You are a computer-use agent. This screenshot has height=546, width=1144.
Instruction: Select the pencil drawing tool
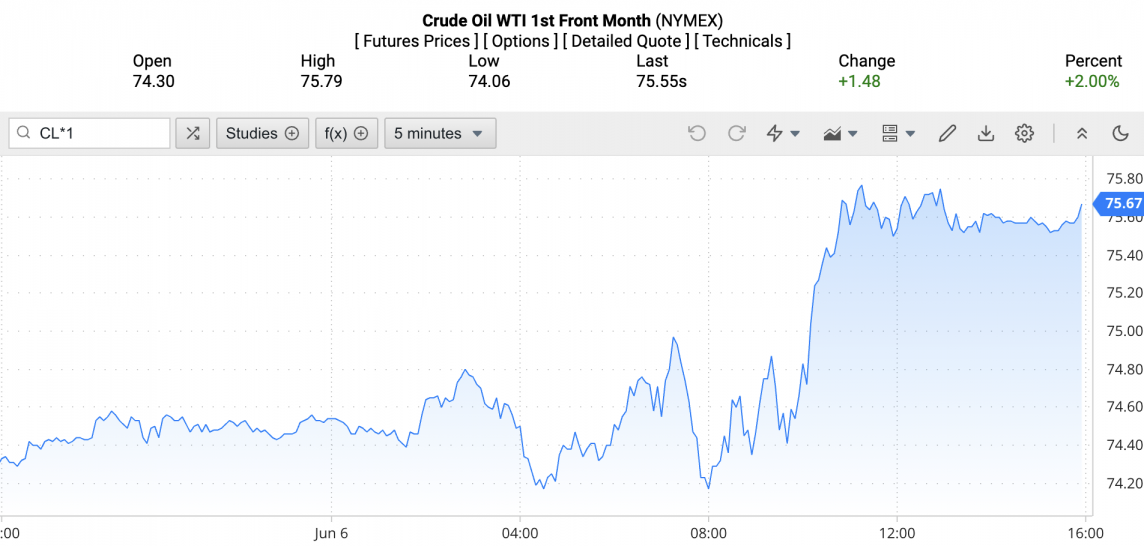coord(947,133)
